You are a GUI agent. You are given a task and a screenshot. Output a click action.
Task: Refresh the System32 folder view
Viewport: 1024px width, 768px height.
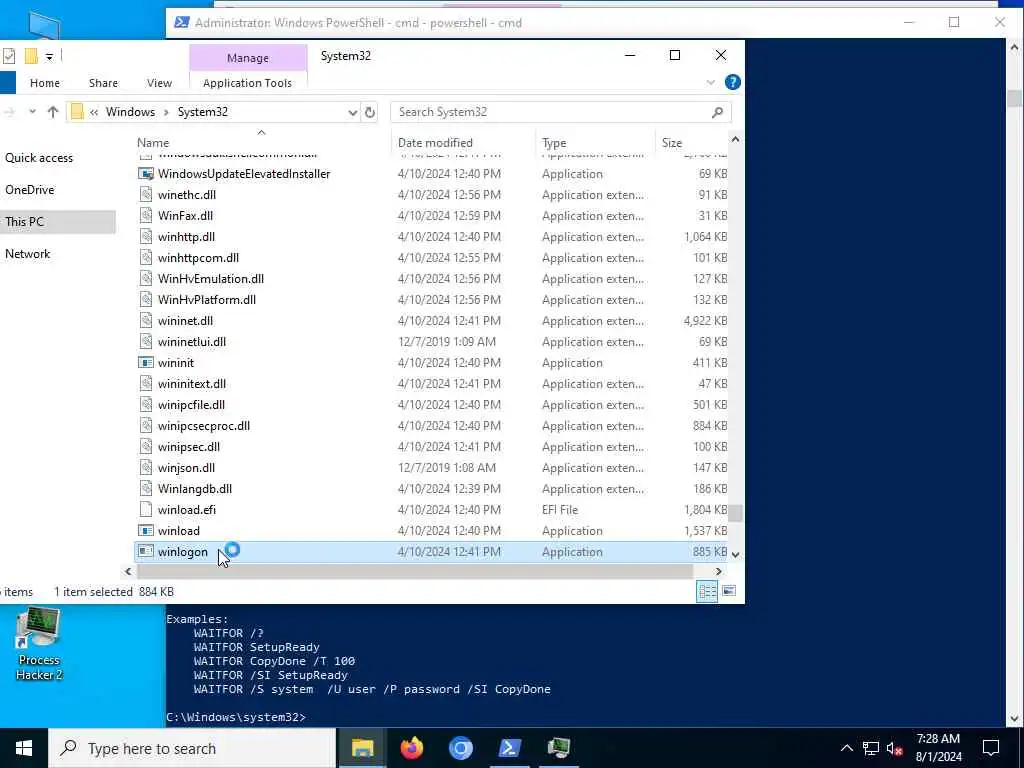(370, 112)
